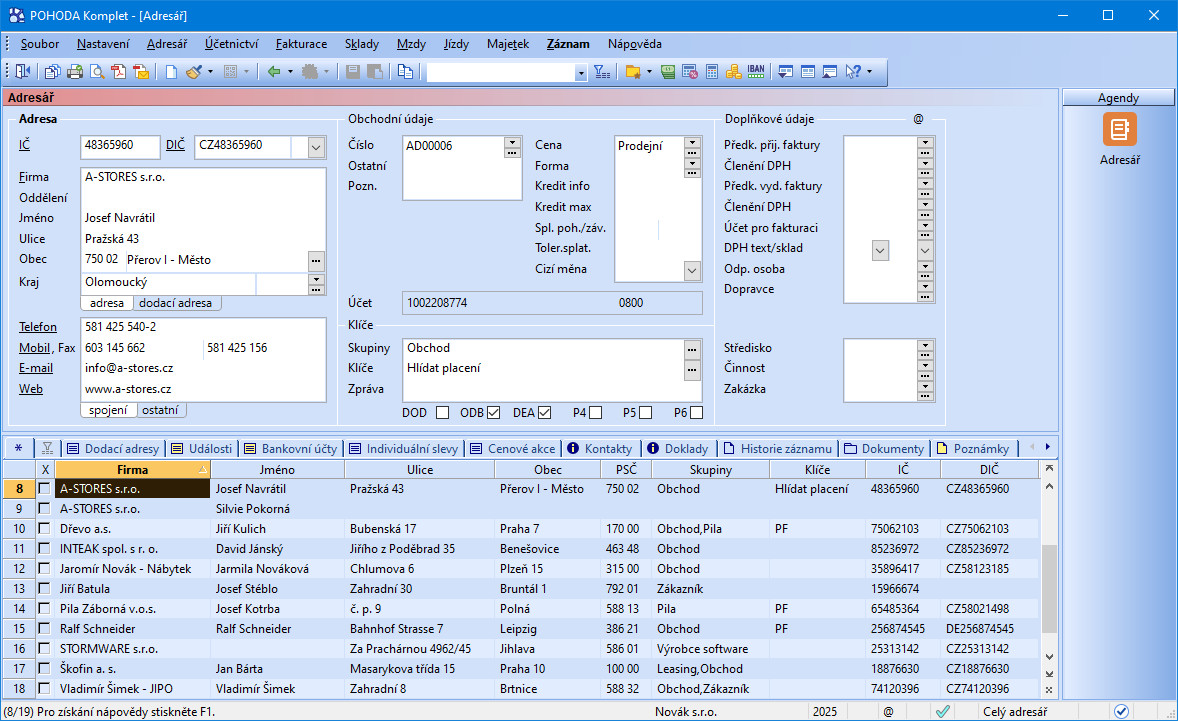
Task: Click the print icon in the toolbar
Action: [x=75, y=72]
